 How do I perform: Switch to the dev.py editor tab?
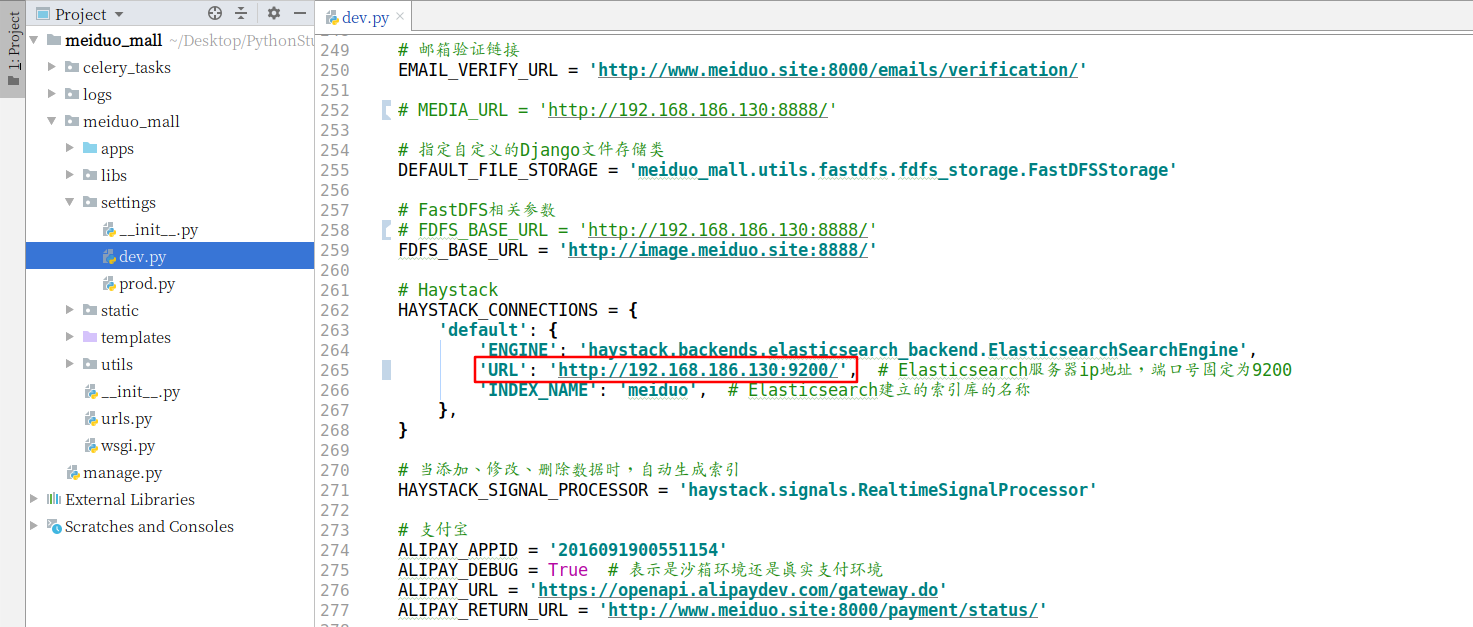(x=363, y=16)
